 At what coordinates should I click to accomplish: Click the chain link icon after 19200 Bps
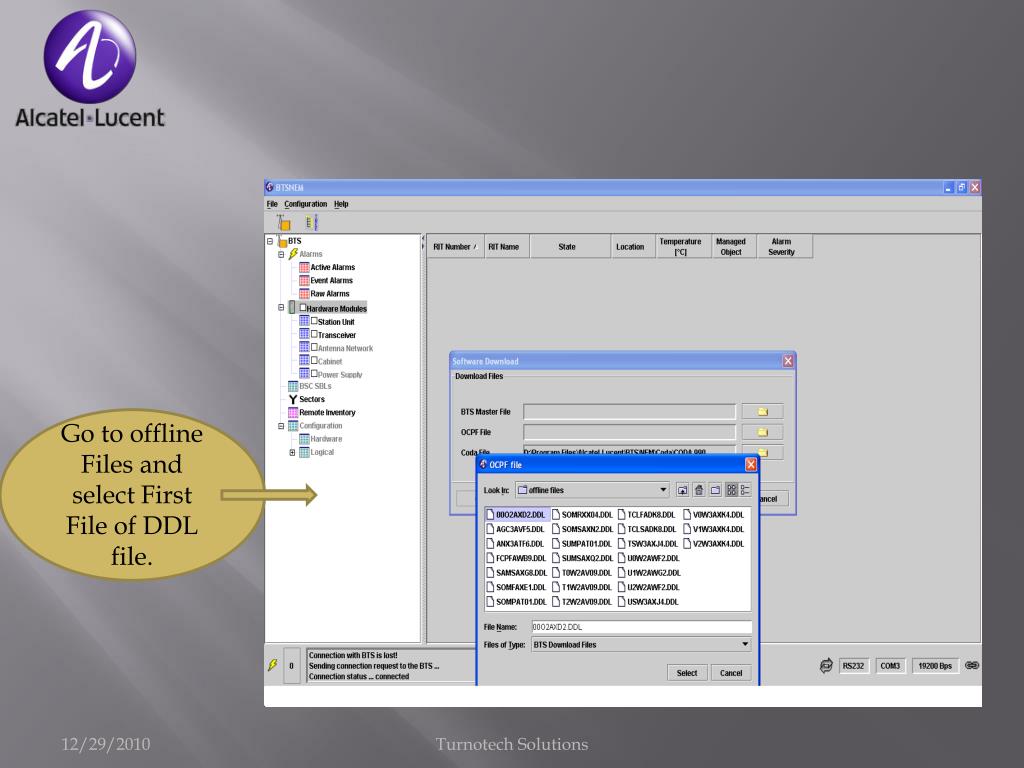(972, 665)
